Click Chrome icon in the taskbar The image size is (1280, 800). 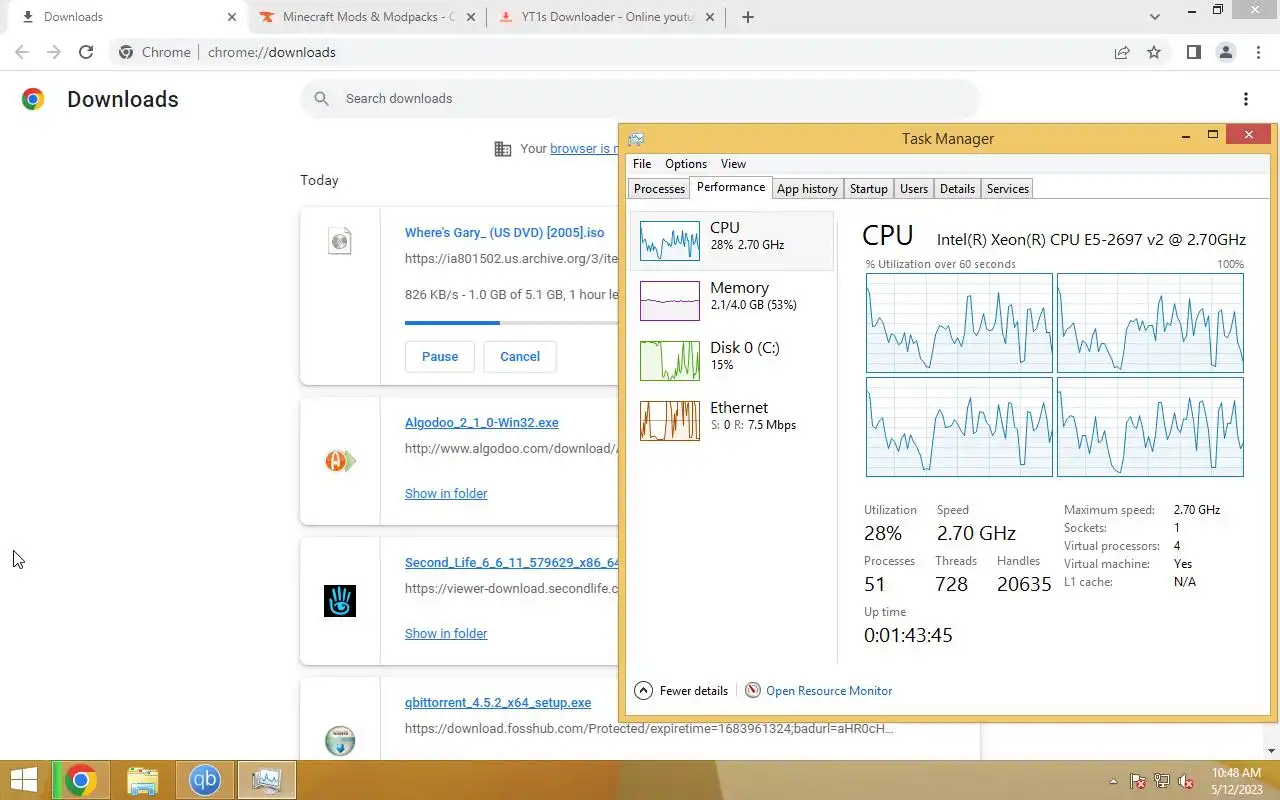[81, 780]
